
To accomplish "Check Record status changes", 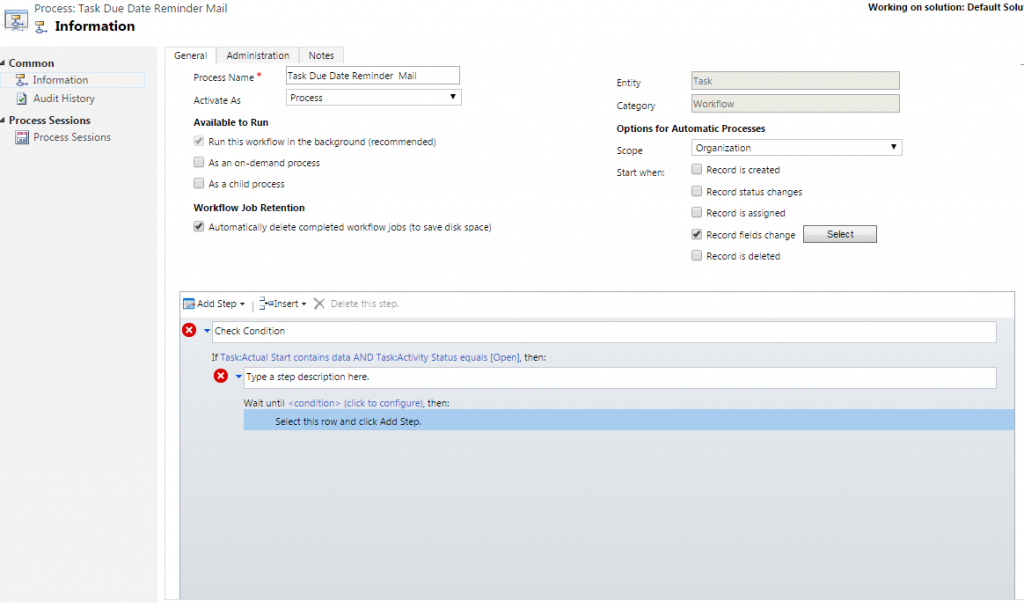I will (697, 191).
